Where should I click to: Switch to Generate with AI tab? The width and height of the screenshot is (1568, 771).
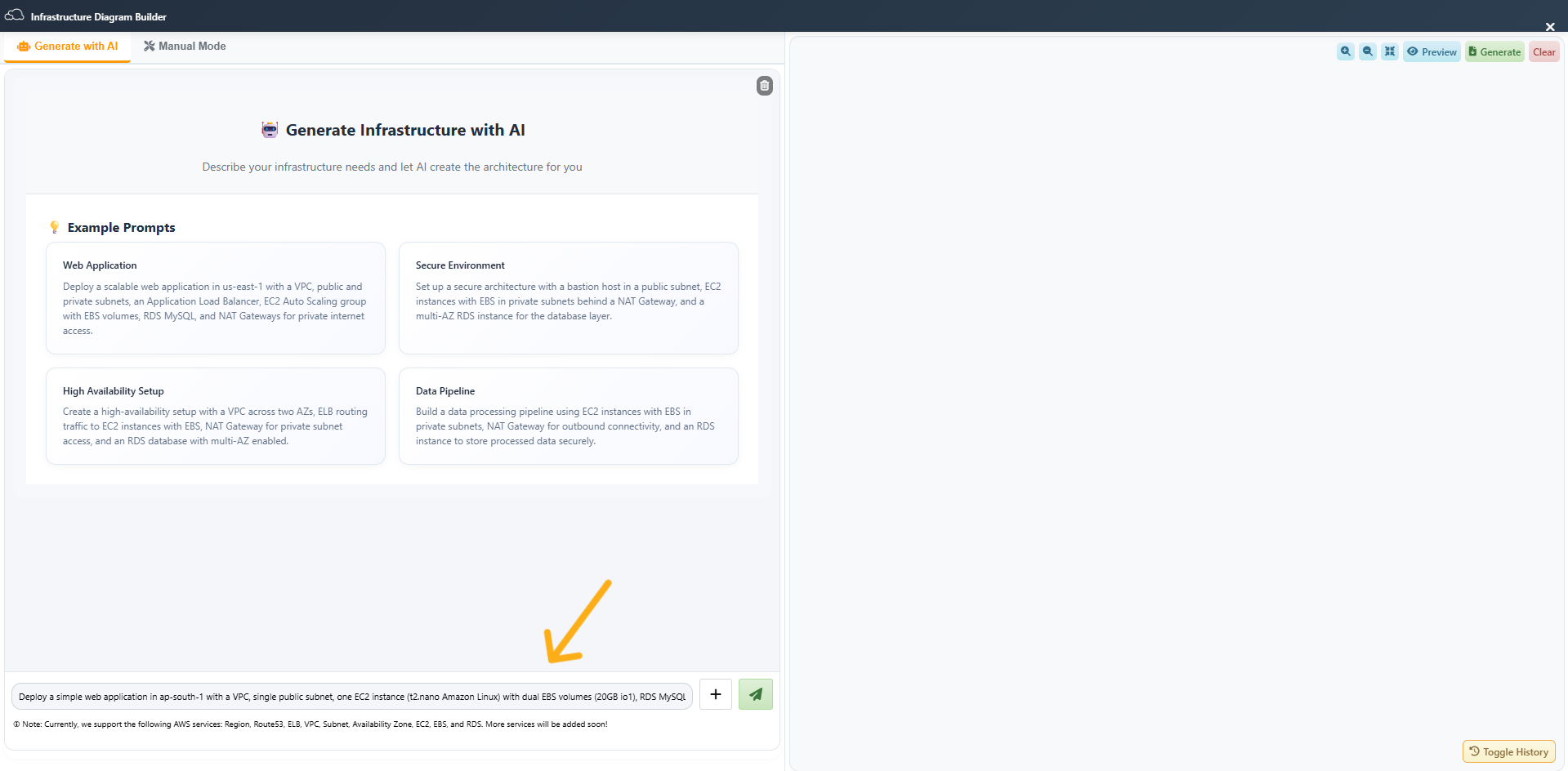point(68,47)
